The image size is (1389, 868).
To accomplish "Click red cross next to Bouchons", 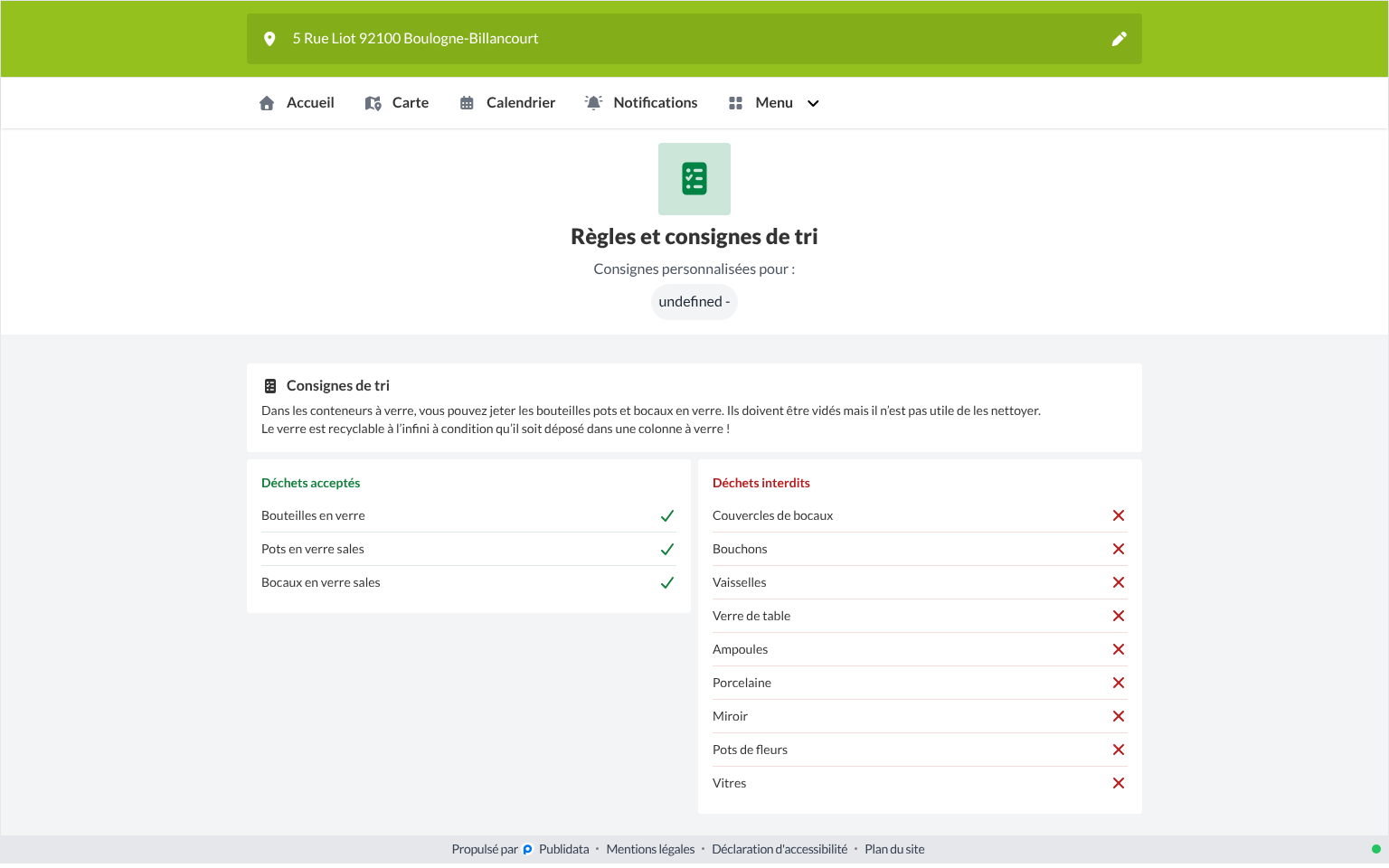I will (x=1119, y=549).
